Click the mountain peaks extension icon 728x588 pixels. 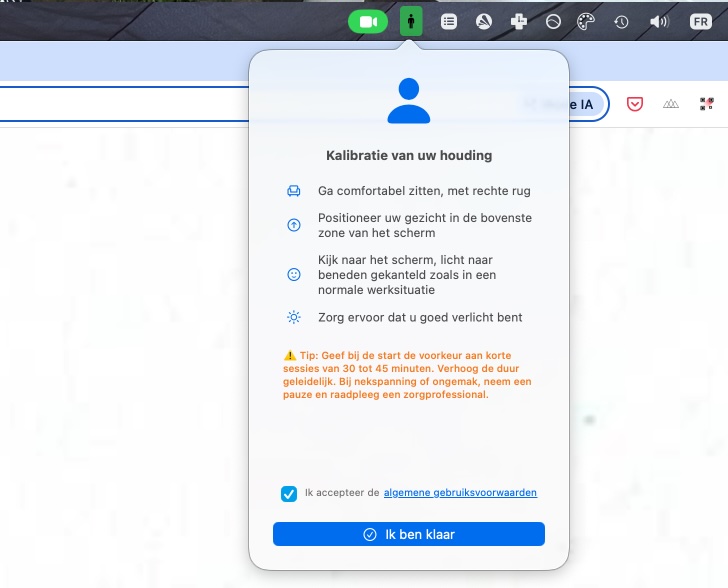670,104
